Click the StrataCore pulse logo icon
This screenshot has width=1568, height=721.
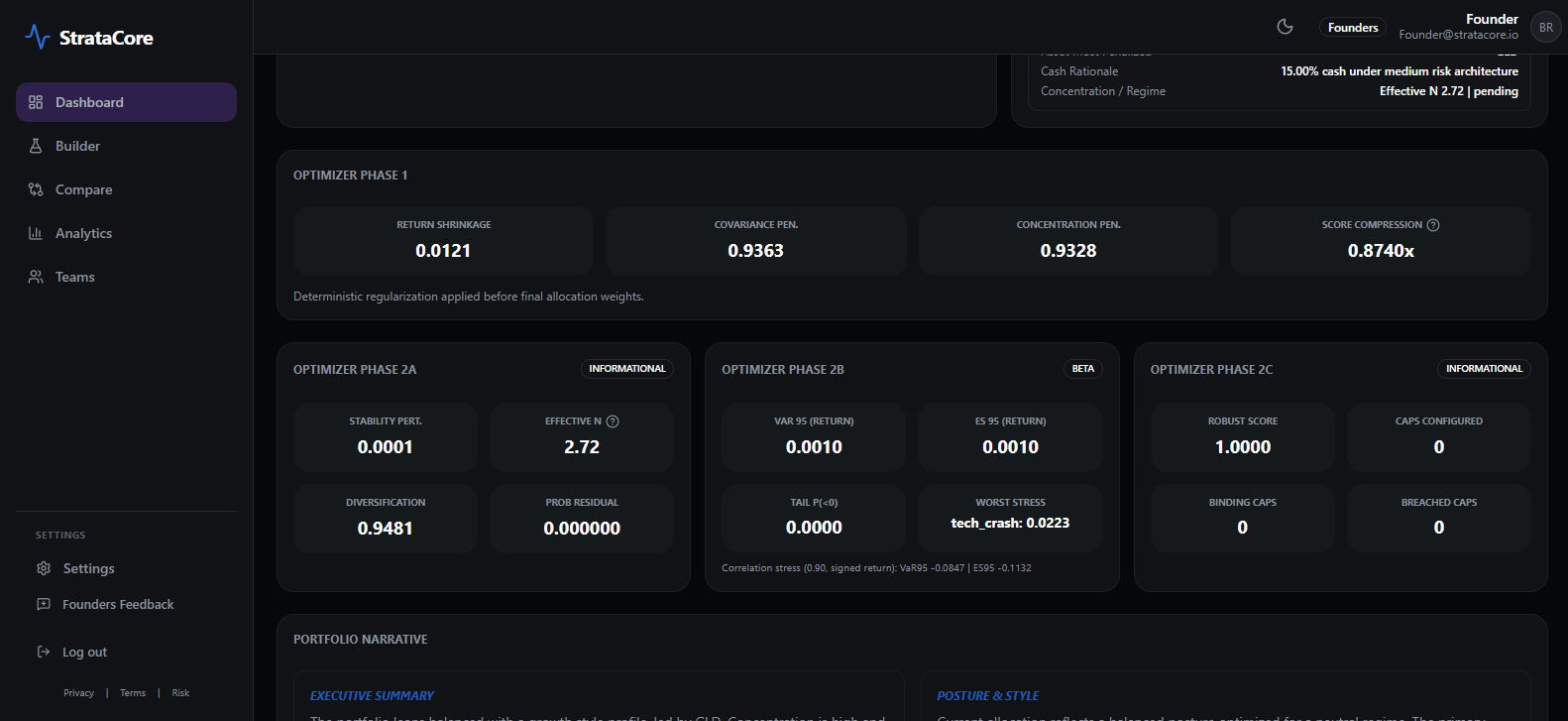pos(38,38)
